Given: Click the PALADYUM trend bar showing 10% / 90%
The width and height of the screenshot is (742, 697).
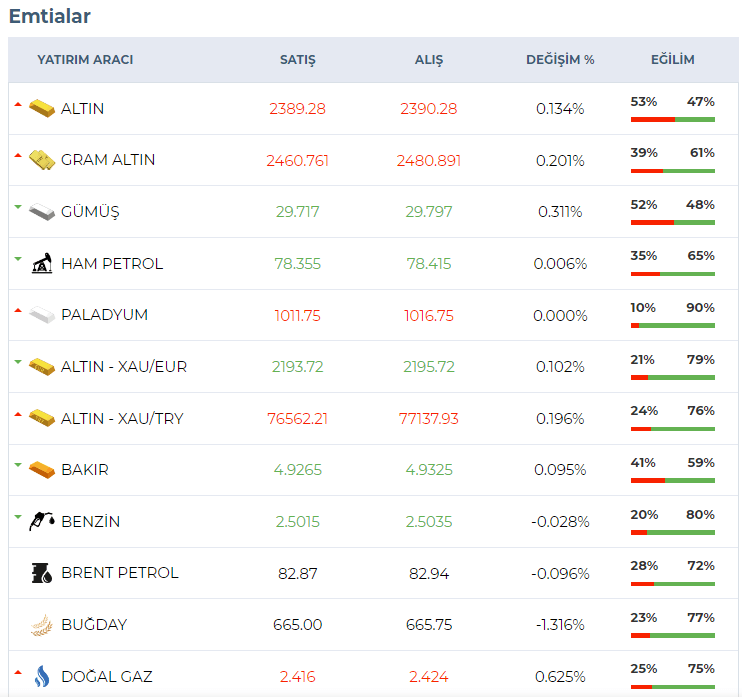Looking at the screenshot, I should [672, 325].
